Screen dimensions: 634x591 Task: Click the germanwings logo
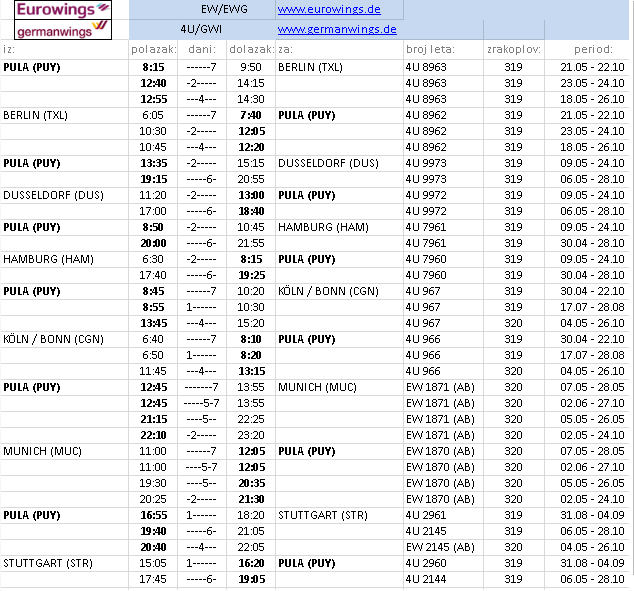pyautogui.click(x=63, y=30)
